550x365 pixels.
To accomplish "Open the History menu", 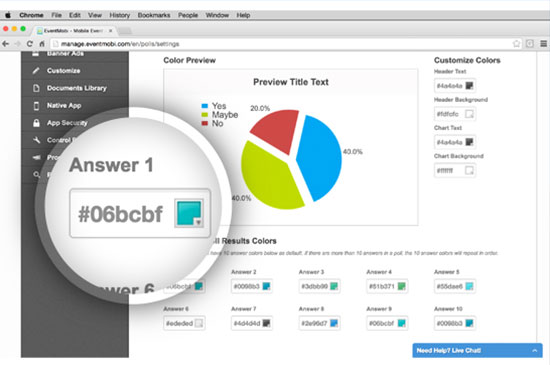I will pyautogui.click(x=120, y=15).
